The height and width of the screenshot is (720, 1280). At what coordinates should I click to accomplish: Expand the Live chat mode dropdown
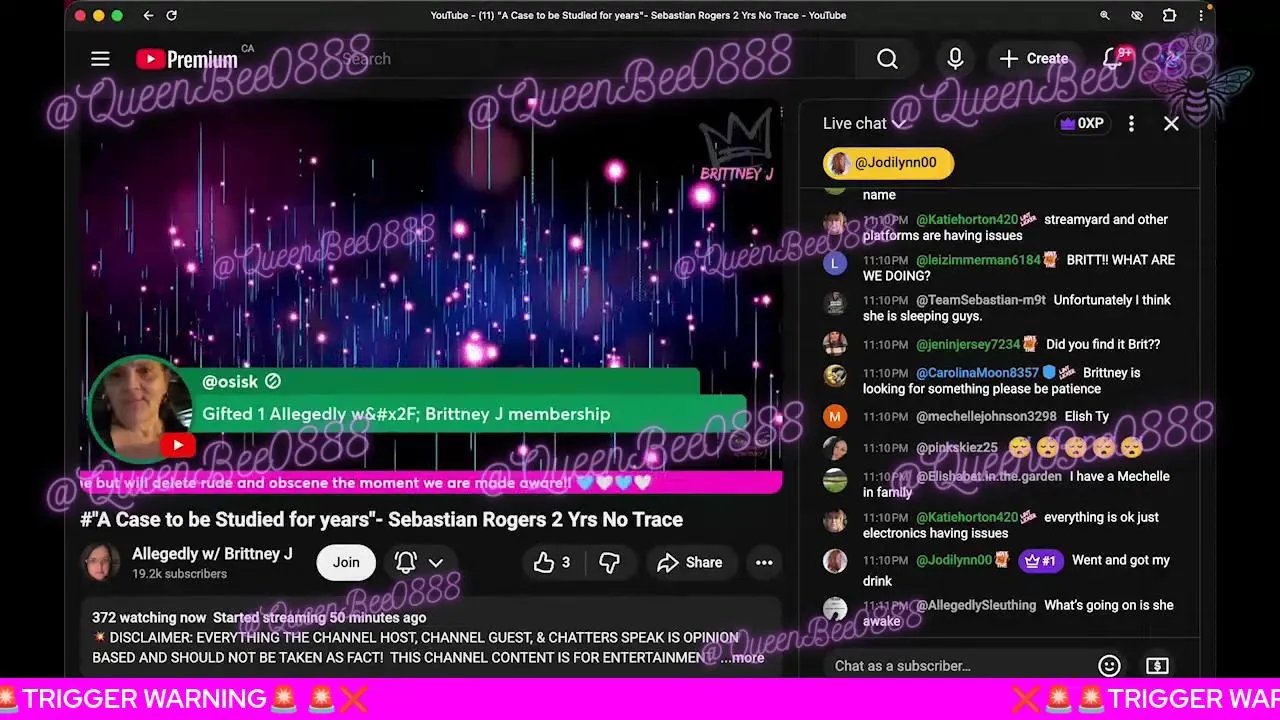864,123
